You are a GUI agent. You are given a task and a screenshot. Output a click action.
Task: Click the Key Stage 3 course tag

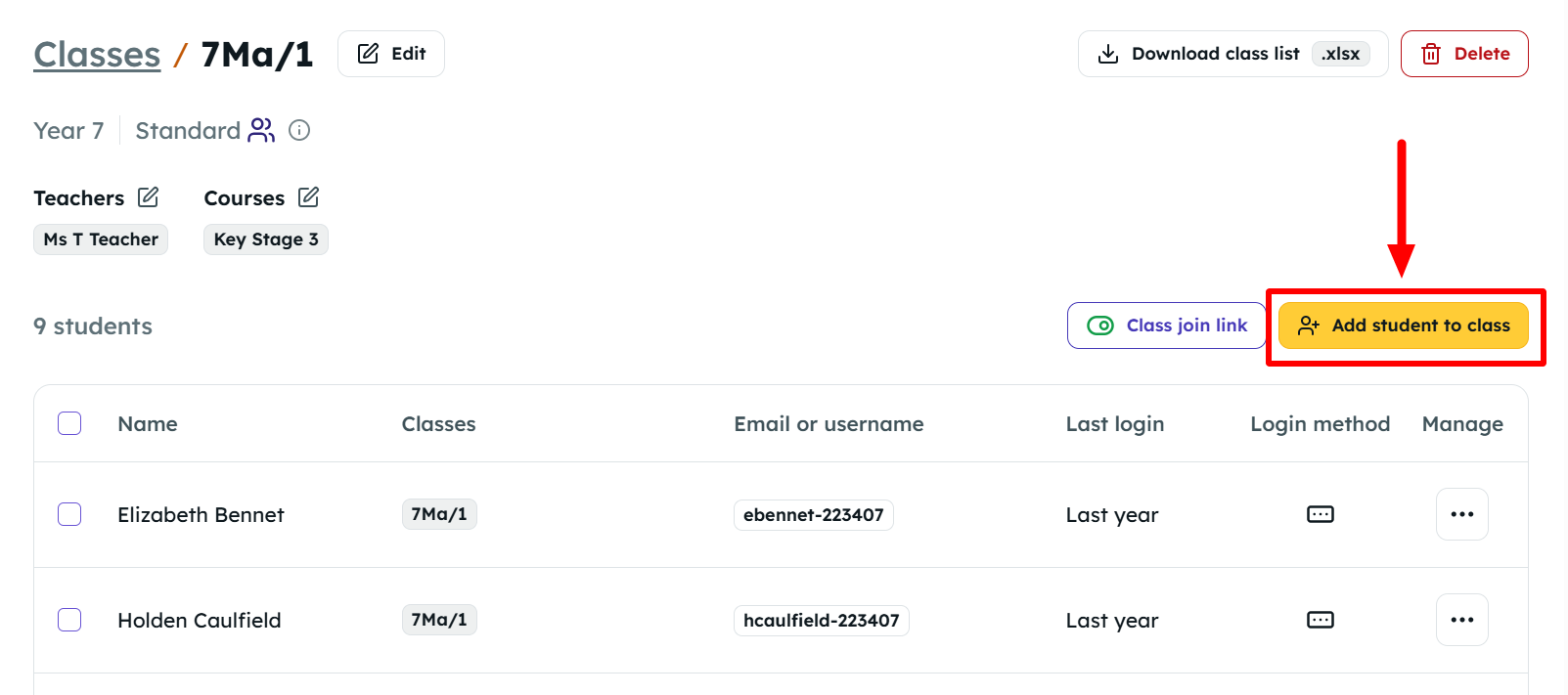266,239
